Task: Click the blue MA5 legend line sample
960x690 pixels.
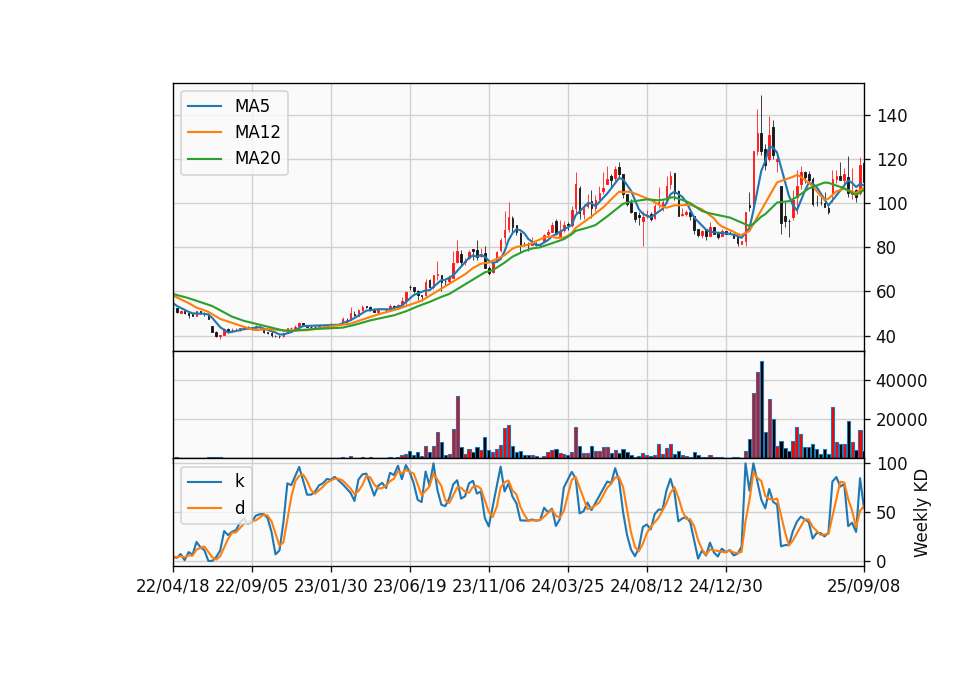Action: (x=204, y=106)
